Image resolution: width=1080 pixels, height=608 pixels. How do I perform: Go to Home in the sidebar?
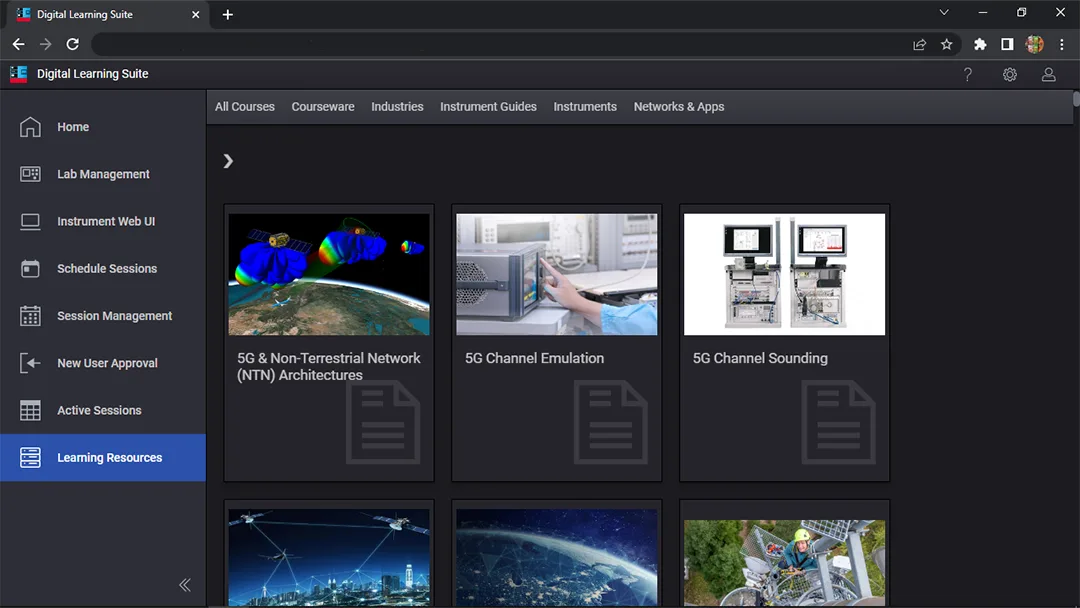[73, 127]
